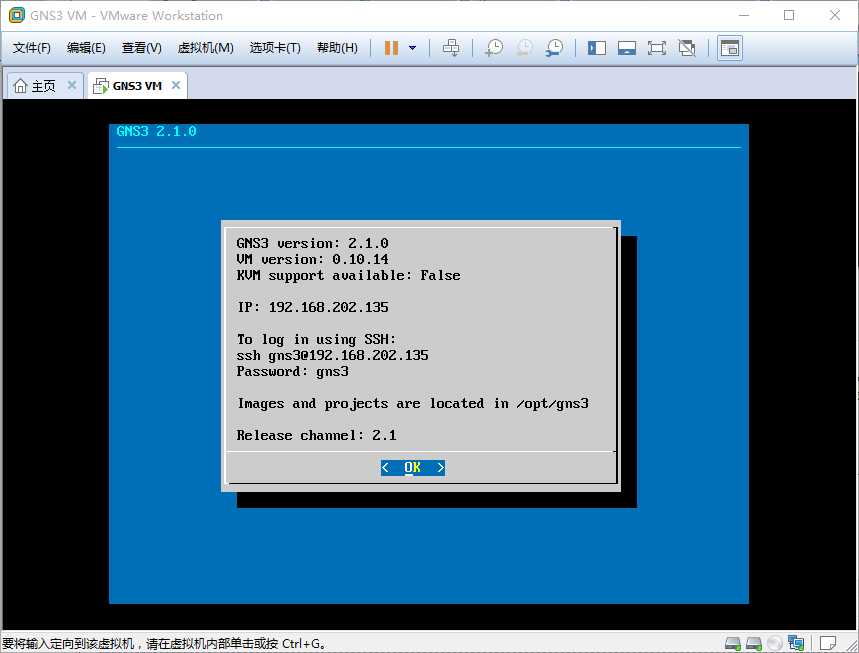Open the 编辑(E) menu

86,48
